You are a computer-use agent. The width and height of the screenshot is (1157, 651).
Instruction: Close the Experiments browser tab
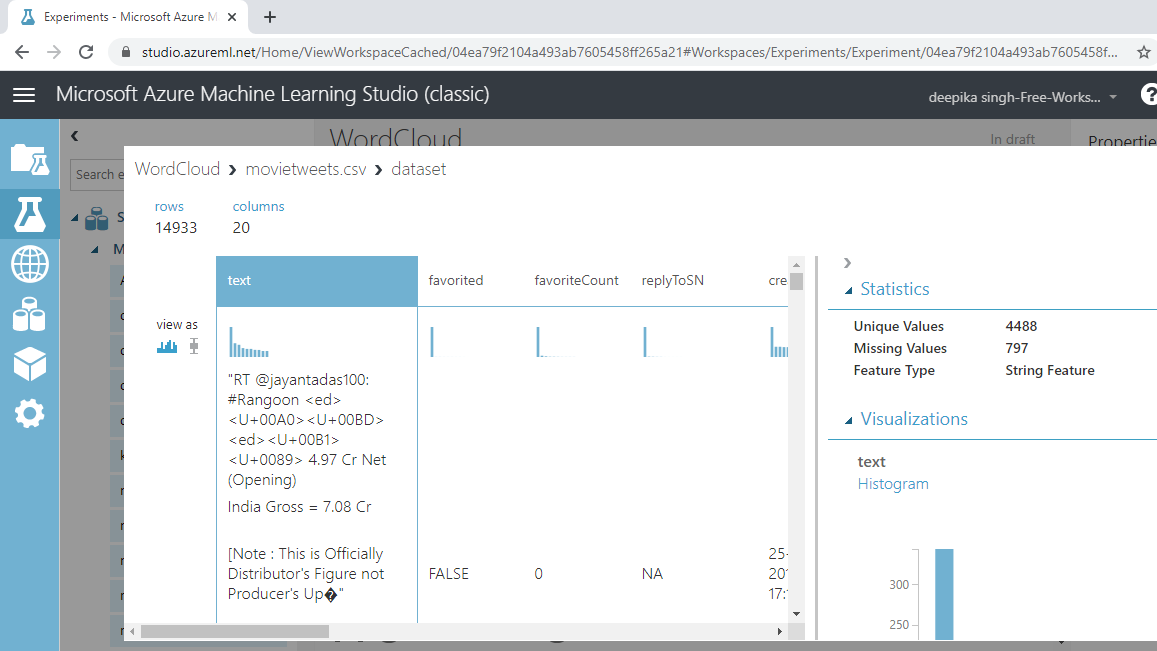(x=232, y=17)
